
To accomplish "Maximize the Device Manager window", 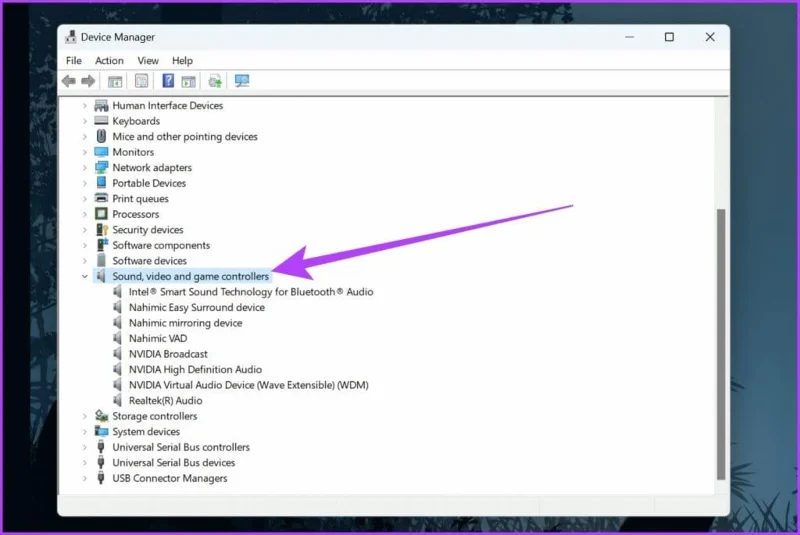I will point(669,37).
